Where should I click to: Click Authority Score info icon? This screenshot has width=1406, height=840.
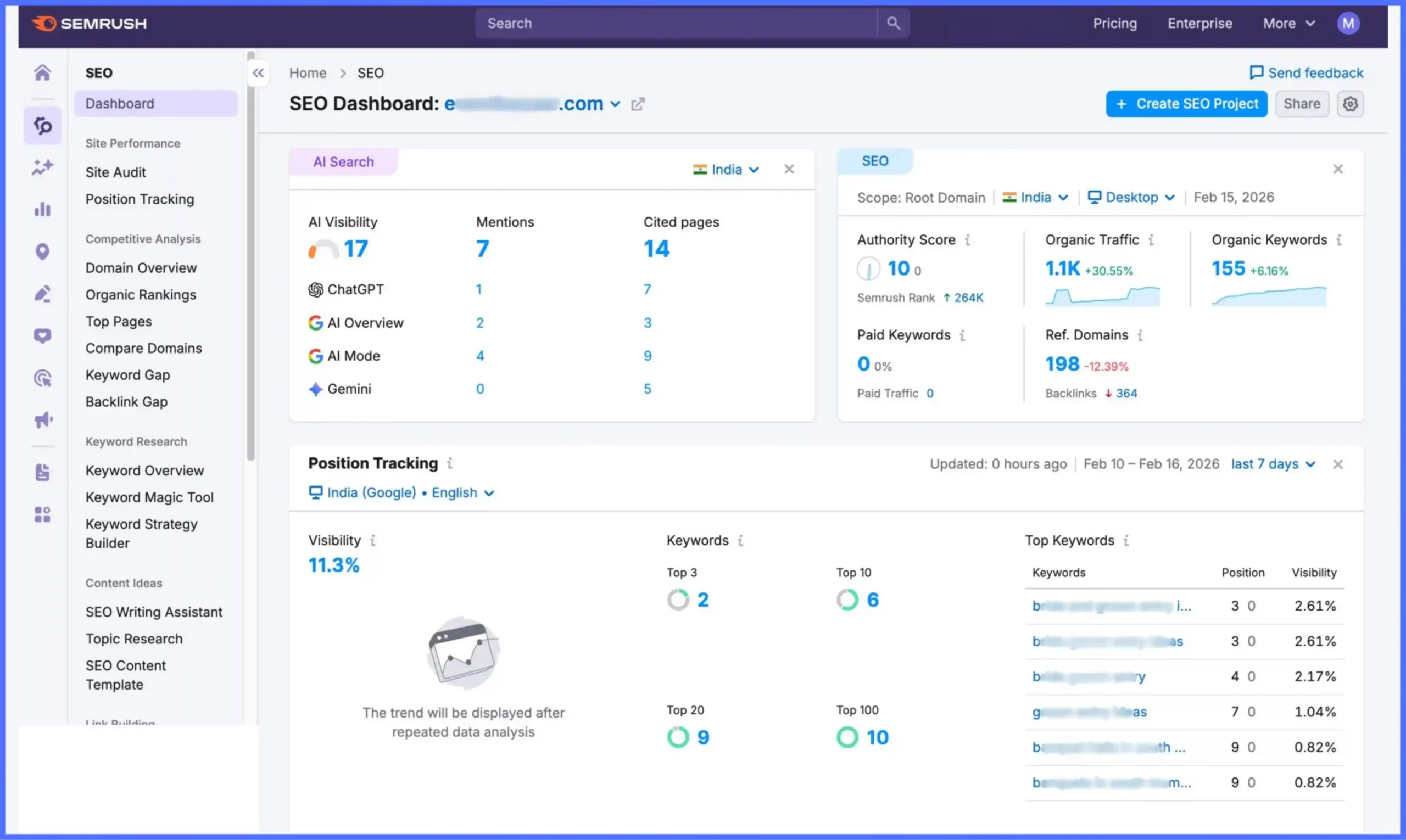(968, 240)
